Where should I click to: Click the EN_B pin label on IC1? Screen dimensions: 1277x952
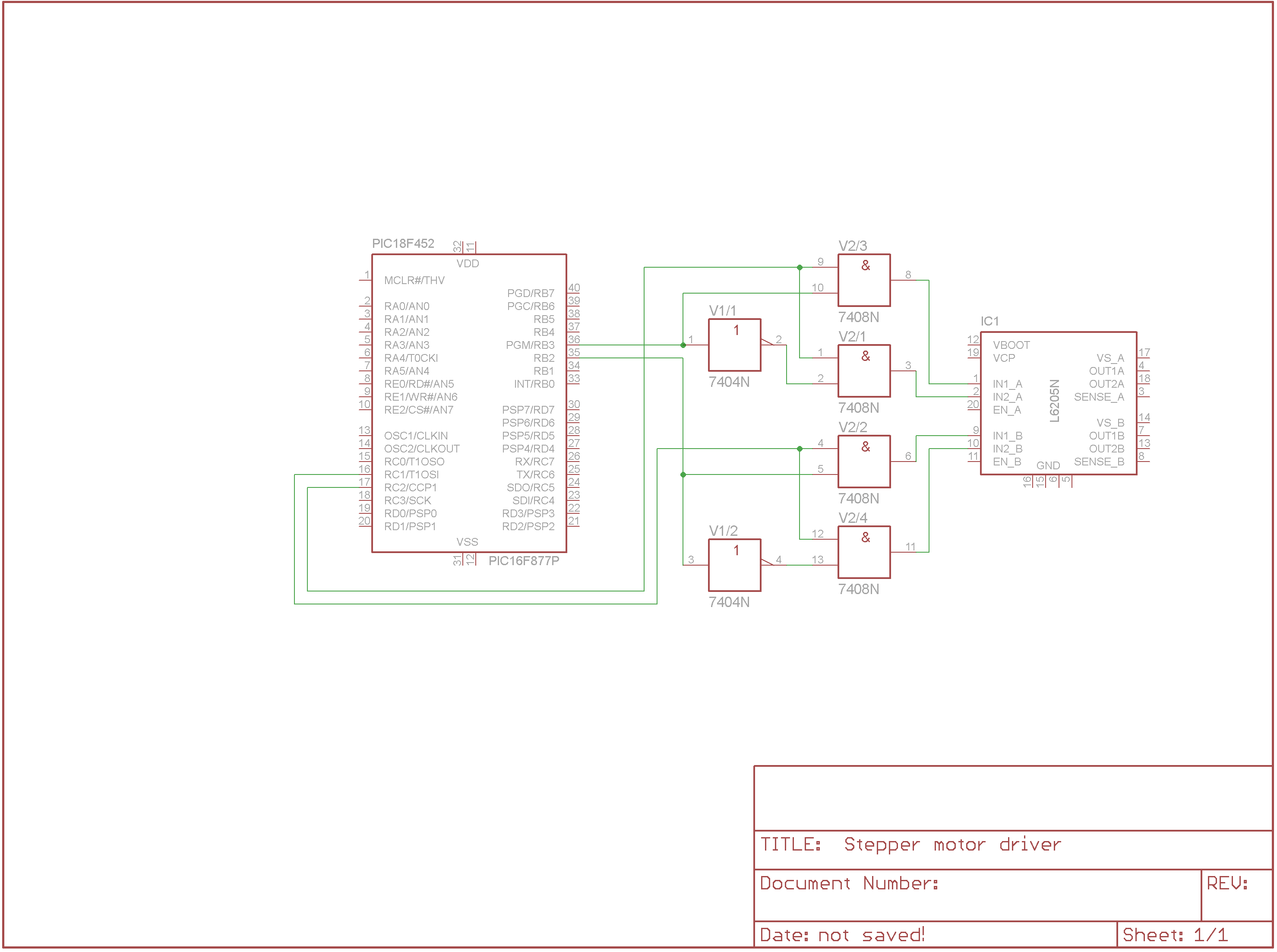click(1007, 462)
